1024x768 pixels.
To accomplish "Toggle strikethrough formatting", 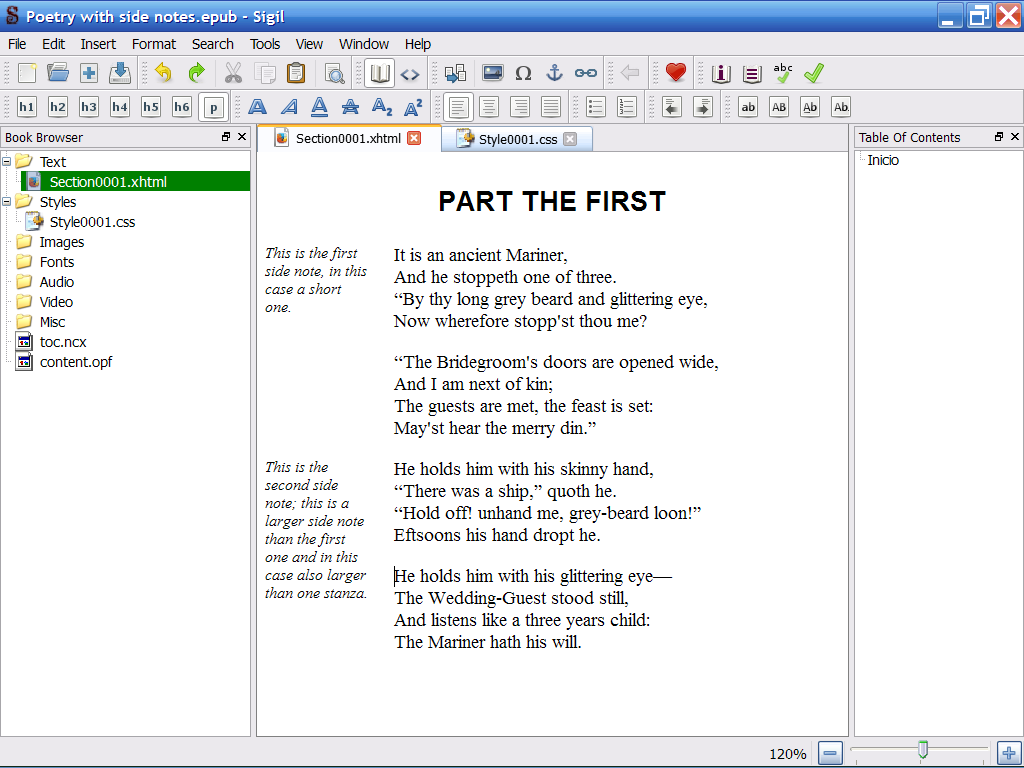I will pyautogui.click(x=351, y=107).
